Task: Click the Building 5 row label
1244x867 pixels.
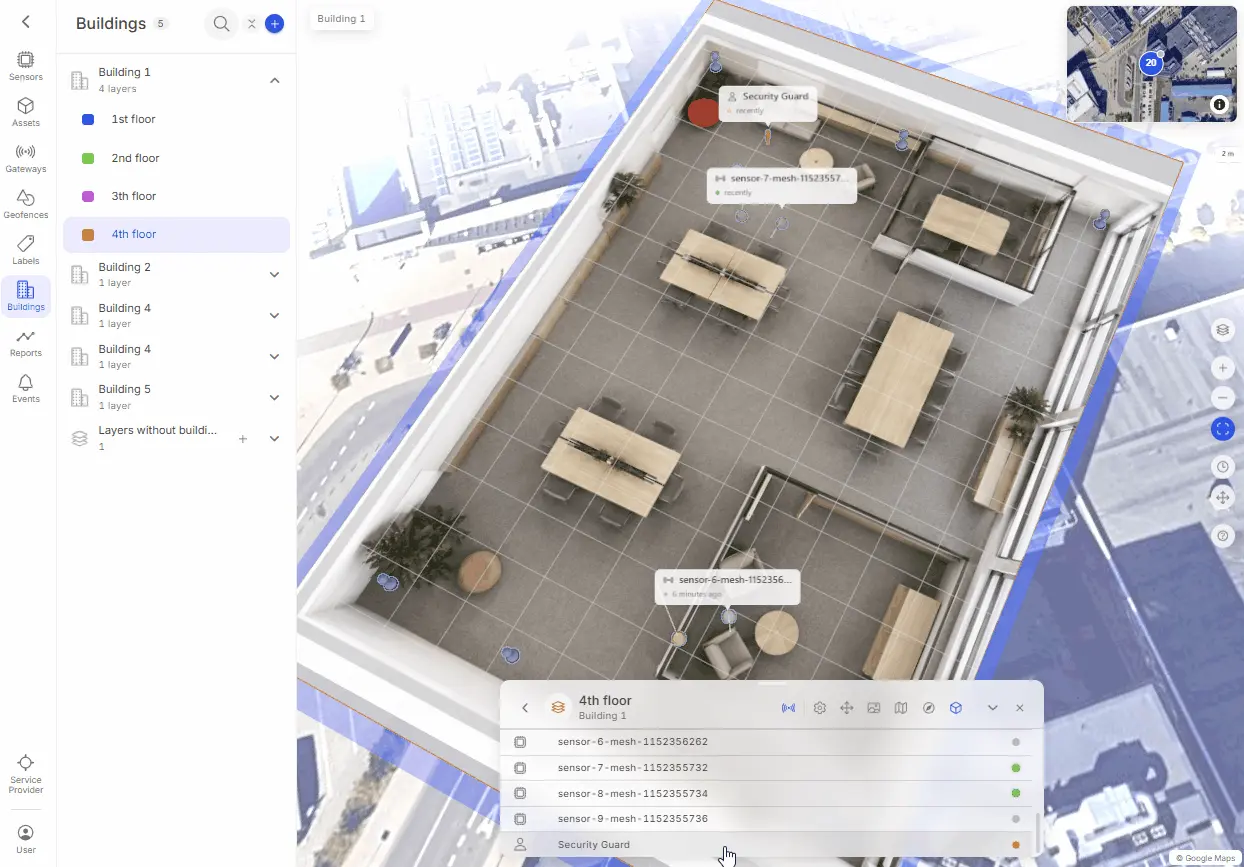Action: (125, 389)
